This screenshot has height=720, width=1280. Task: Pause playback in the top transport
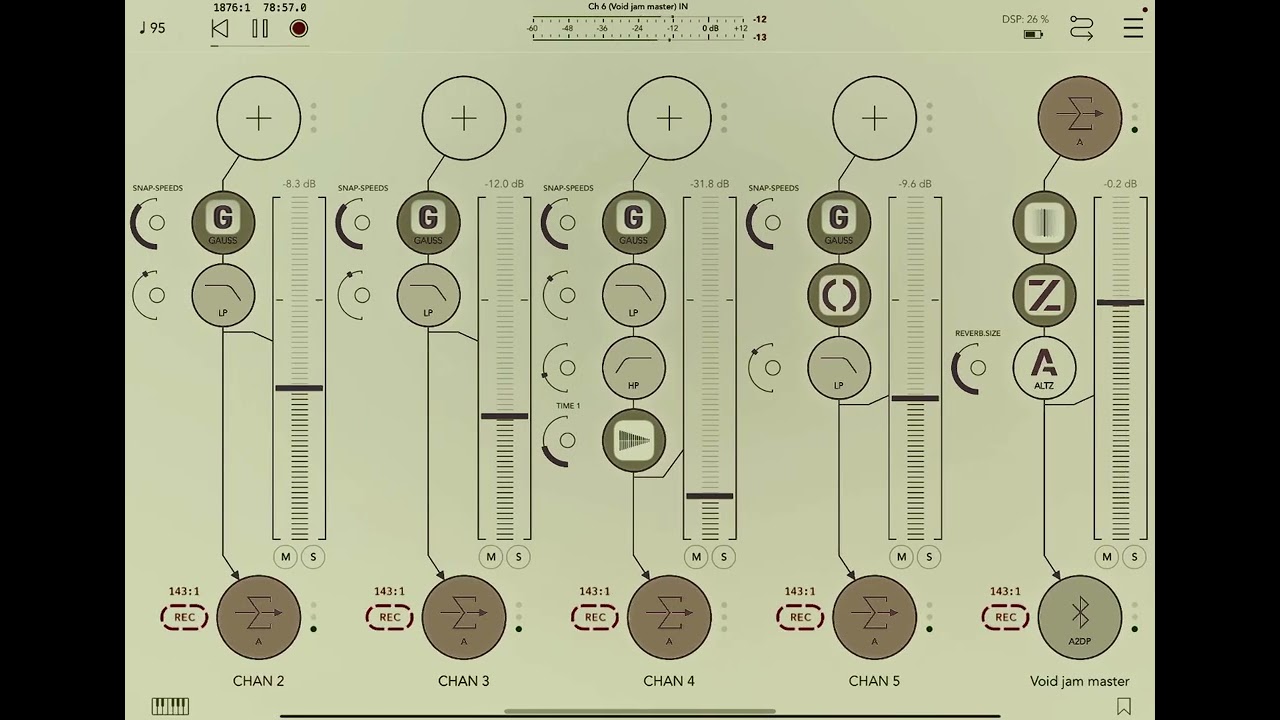pos(260,29)
